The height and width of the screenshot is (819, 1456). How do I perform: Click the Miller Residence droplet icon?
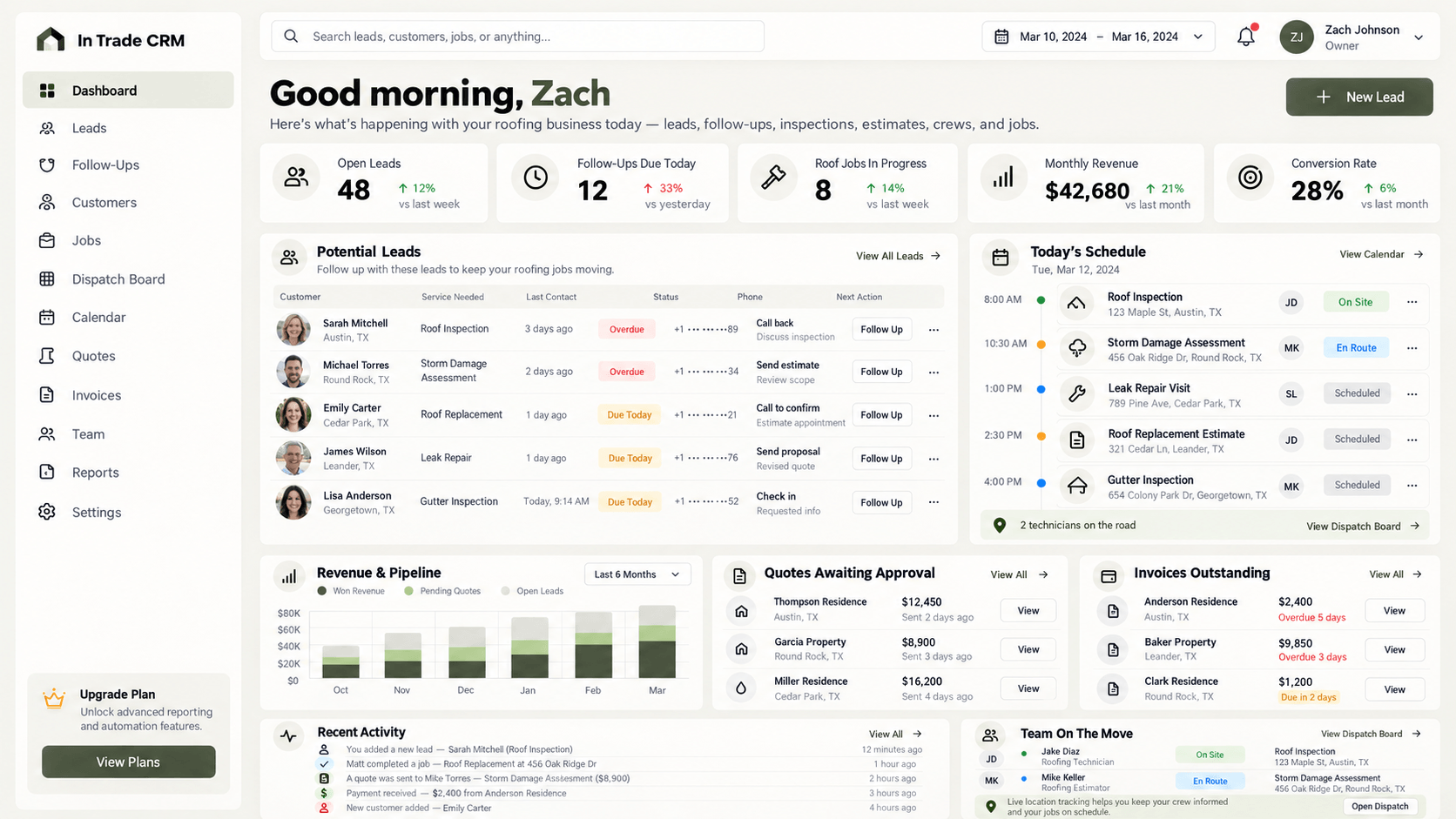(741, 688)
